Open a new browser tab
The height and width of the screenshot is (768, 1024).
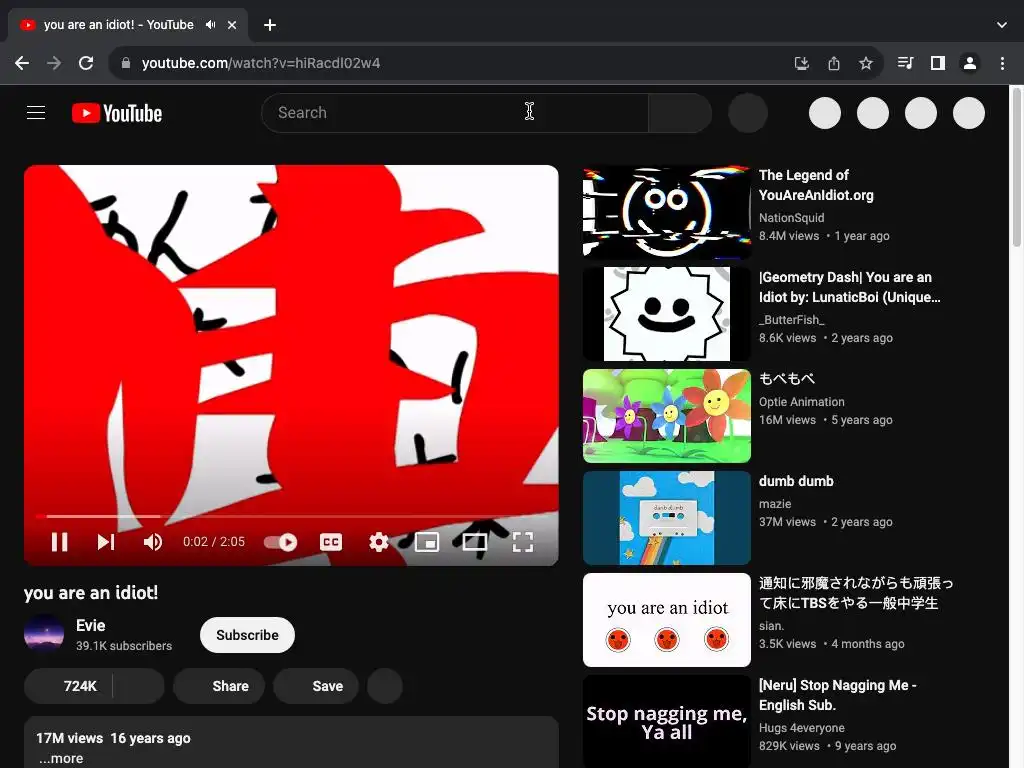270,25
